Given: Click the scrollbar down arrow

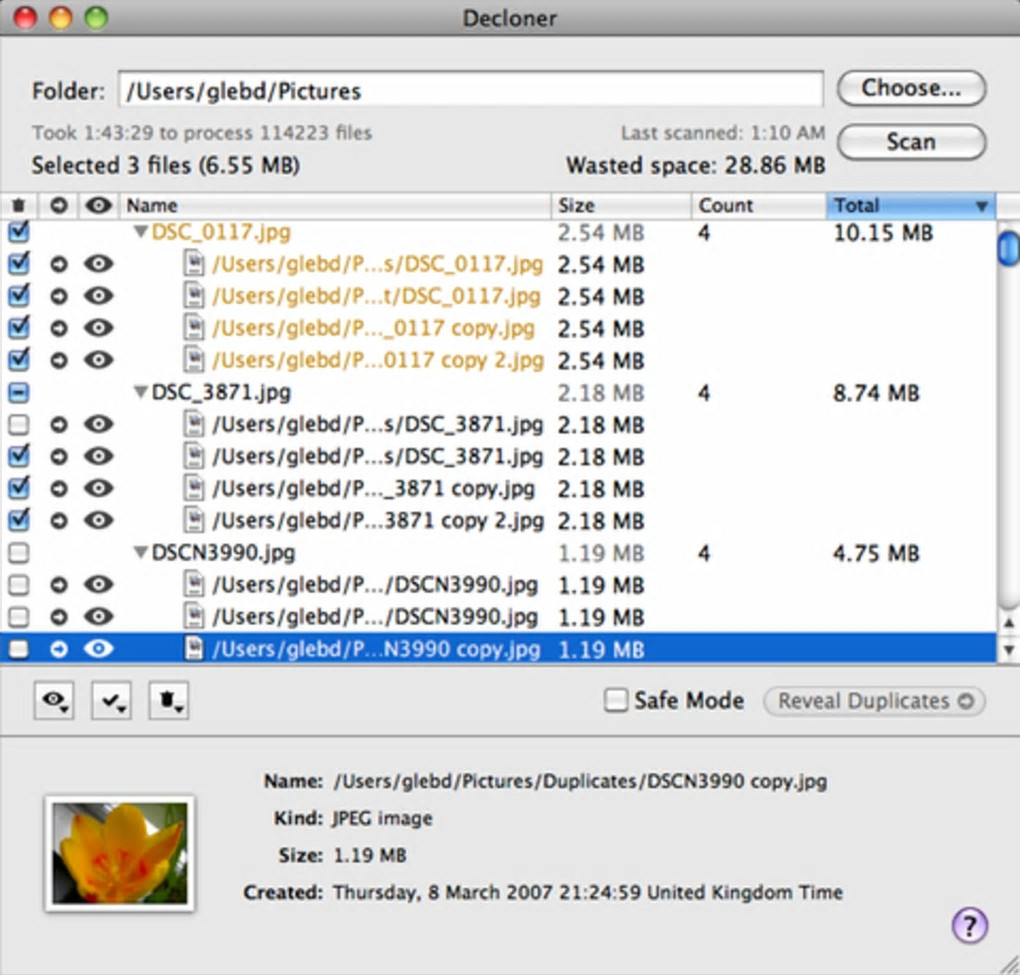Looking at the screenshot, I should click(1008, 649).
